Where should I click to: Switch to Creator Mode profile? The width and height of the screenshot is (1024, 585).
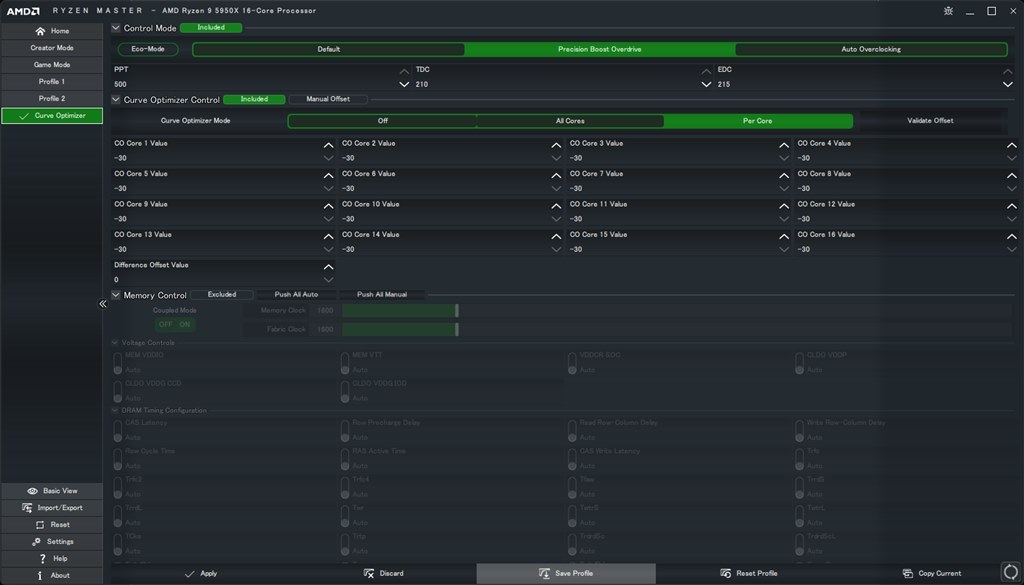point(52,48)
